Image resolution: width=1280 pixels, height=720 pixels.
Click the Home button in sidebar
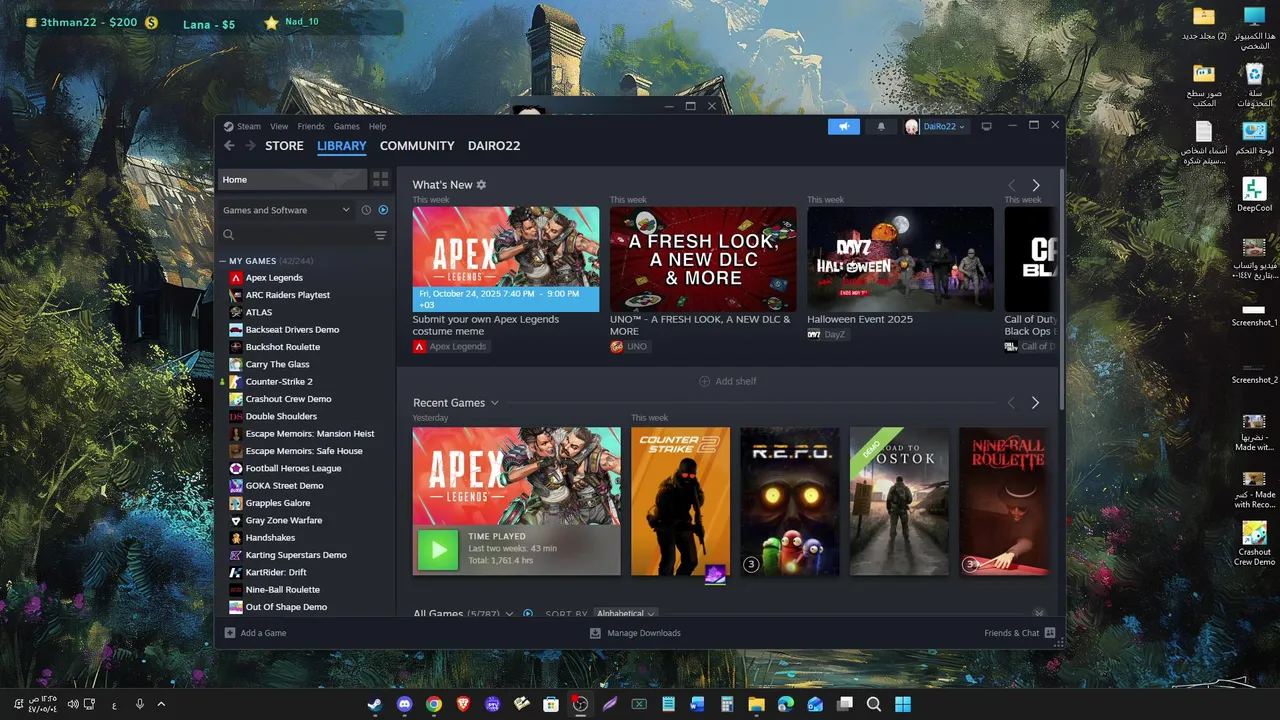(x=292, y=180)
